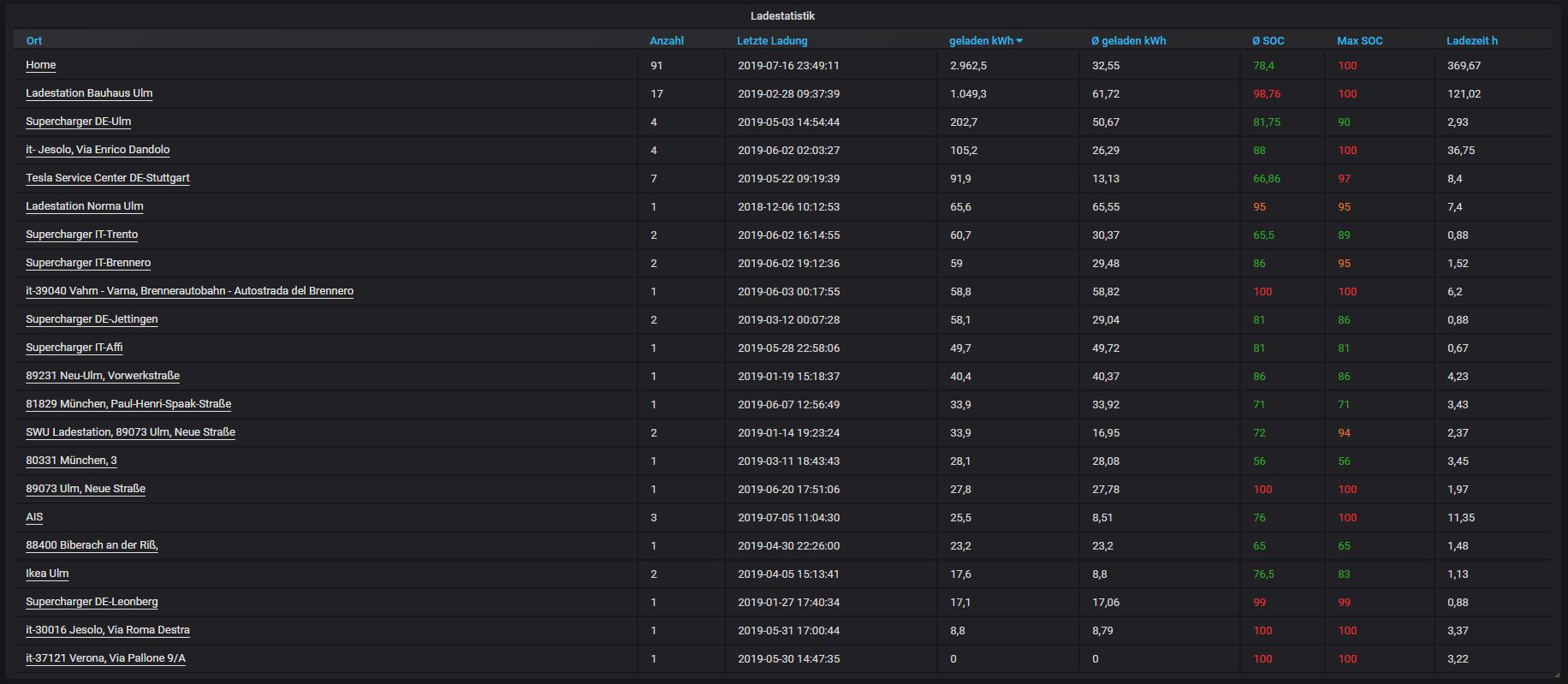This screenshot has height=684, width=1568.
Task: Open 80331 München, 3 link
Action: [x=72, y=461]
